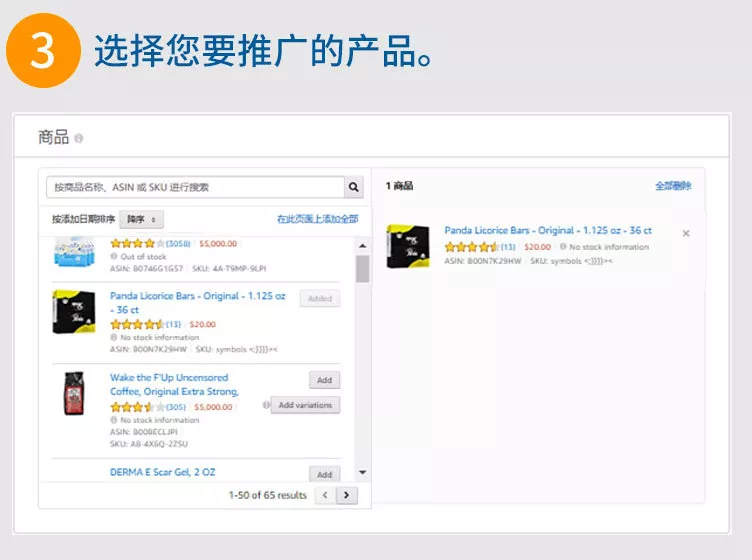Add the DERMA E Scar Gel product
Screen dimensions: 752x560
click(x=324, y=474)
